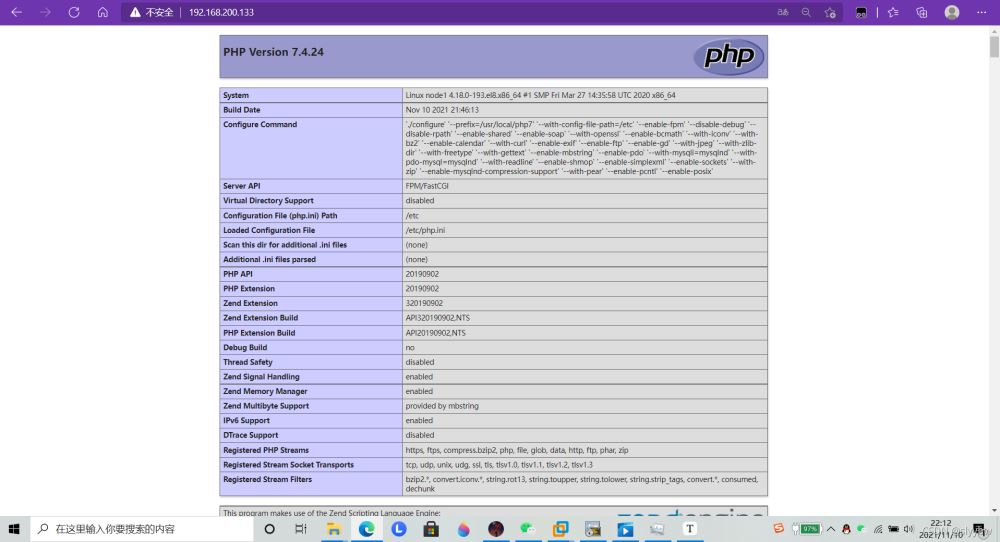Open Task View on the taskbar
Screen dimensions: 1000x542
point(301,528)
